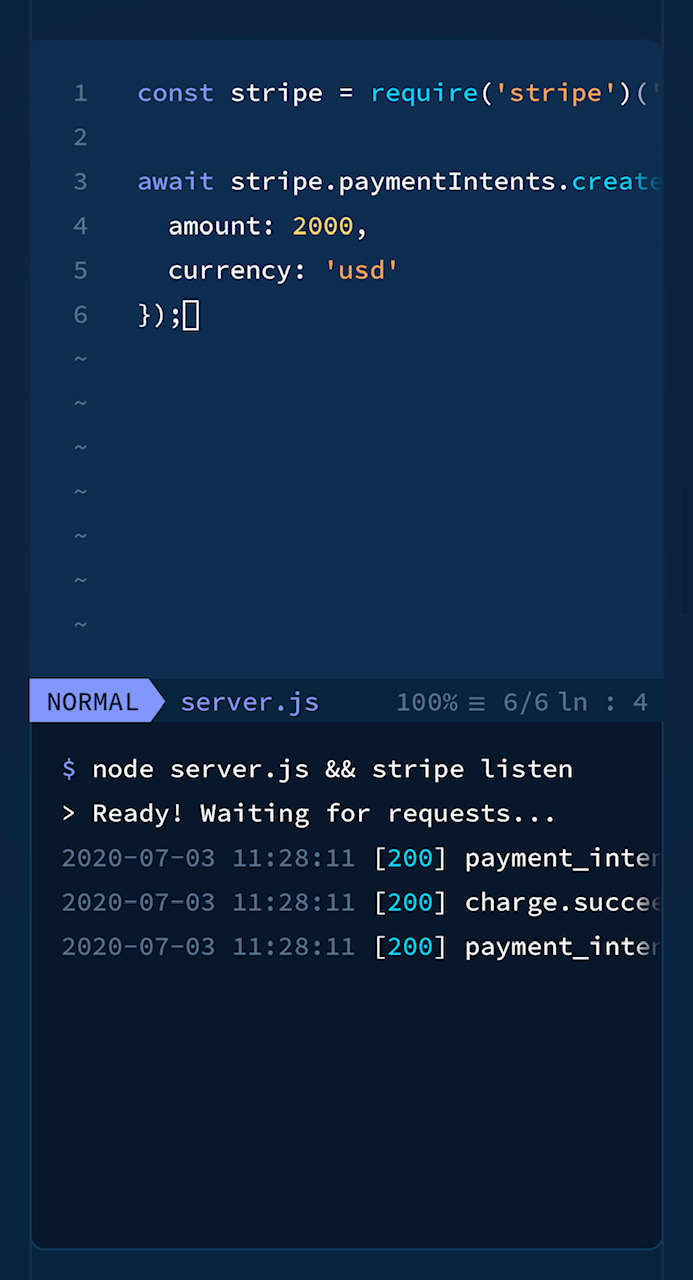Image resolution: width=693 pixels, height=1280 pixels.
Task: Click line number 3 in the gutter
Action: pyautogui.click(x=81, y=181)
